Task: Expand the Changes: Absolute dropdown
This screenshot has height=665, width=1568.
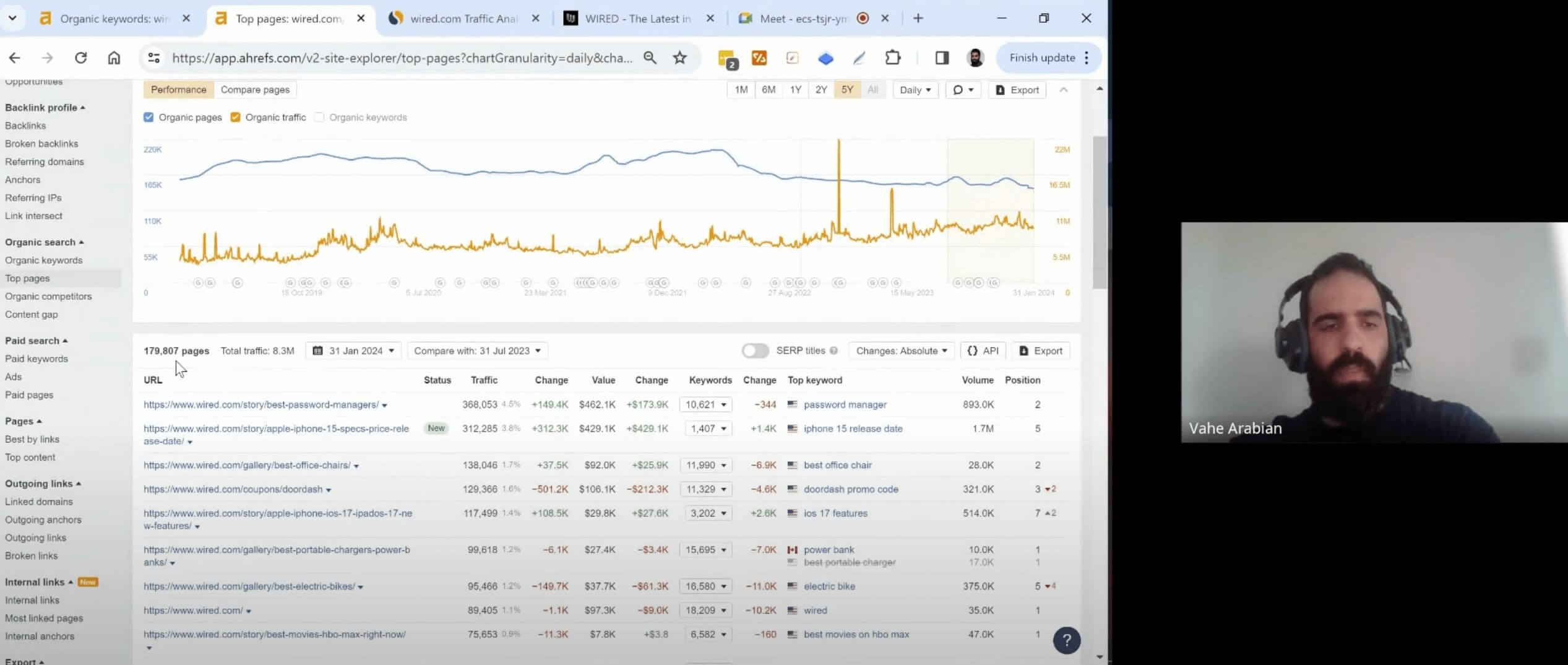Action: coord(901,350)
